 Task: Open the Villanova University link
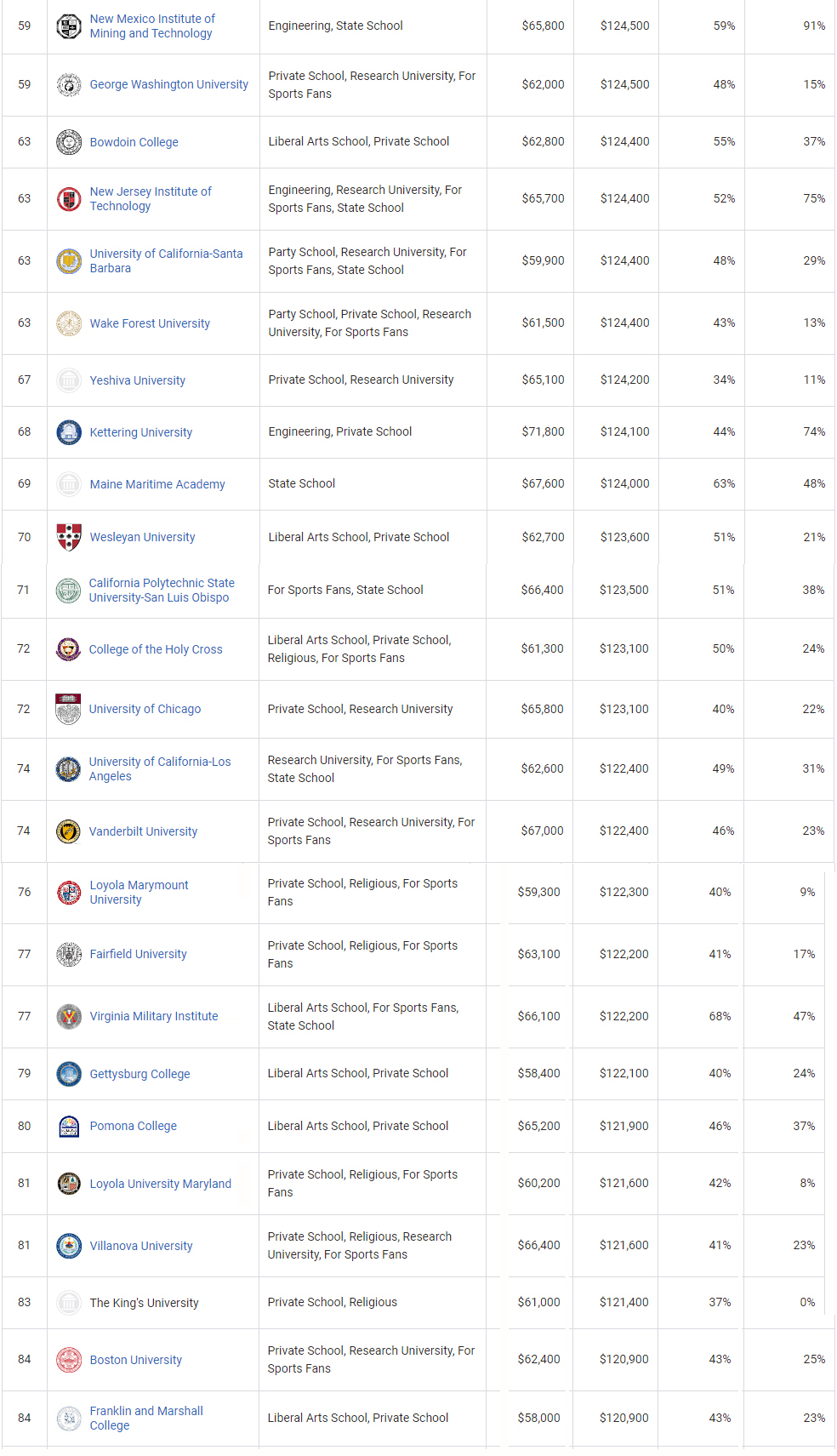tap(141, 1246)
